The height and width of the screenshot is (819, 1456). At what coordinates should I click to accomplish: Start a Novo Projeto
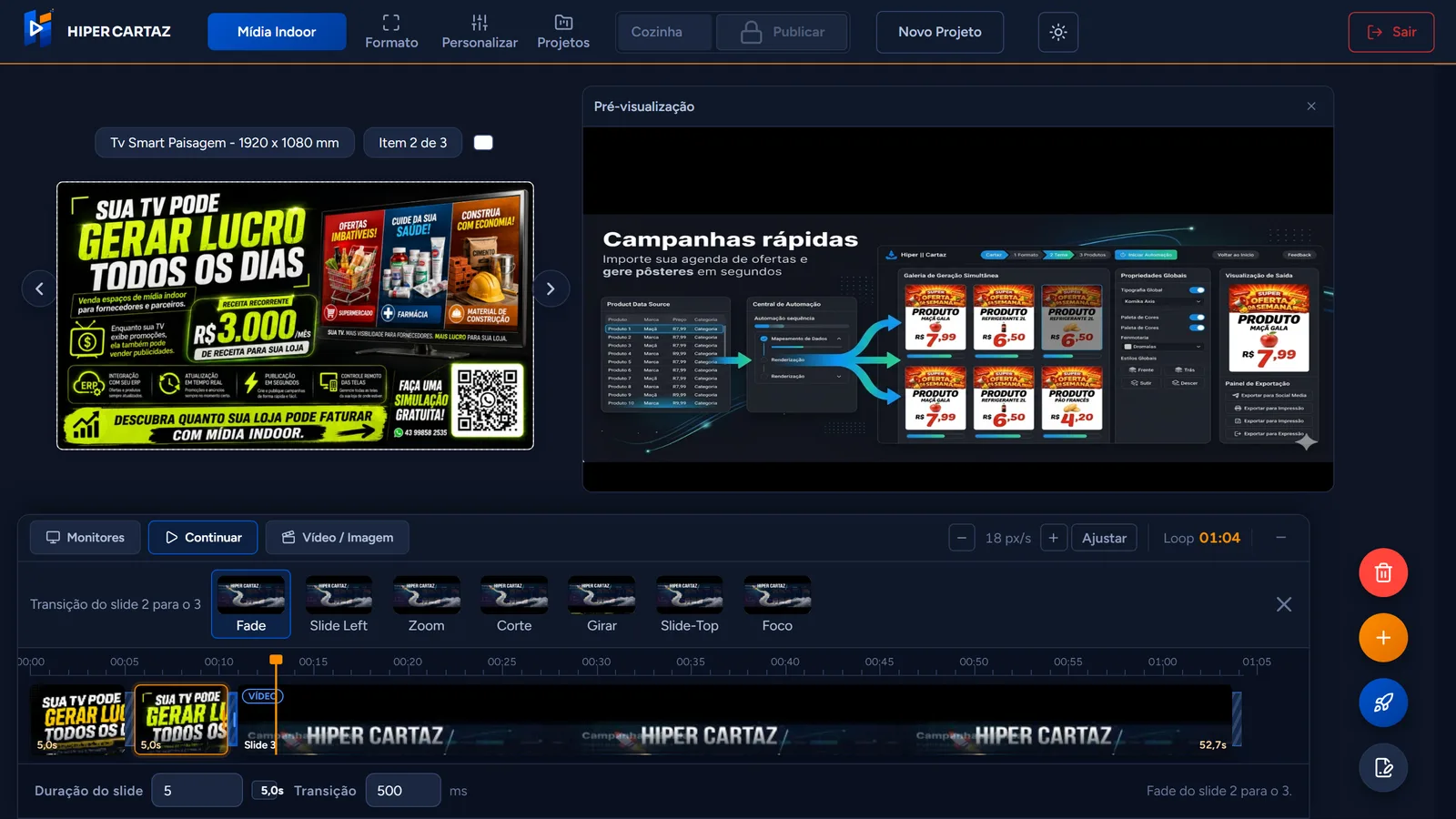click(x=940, y=32)
